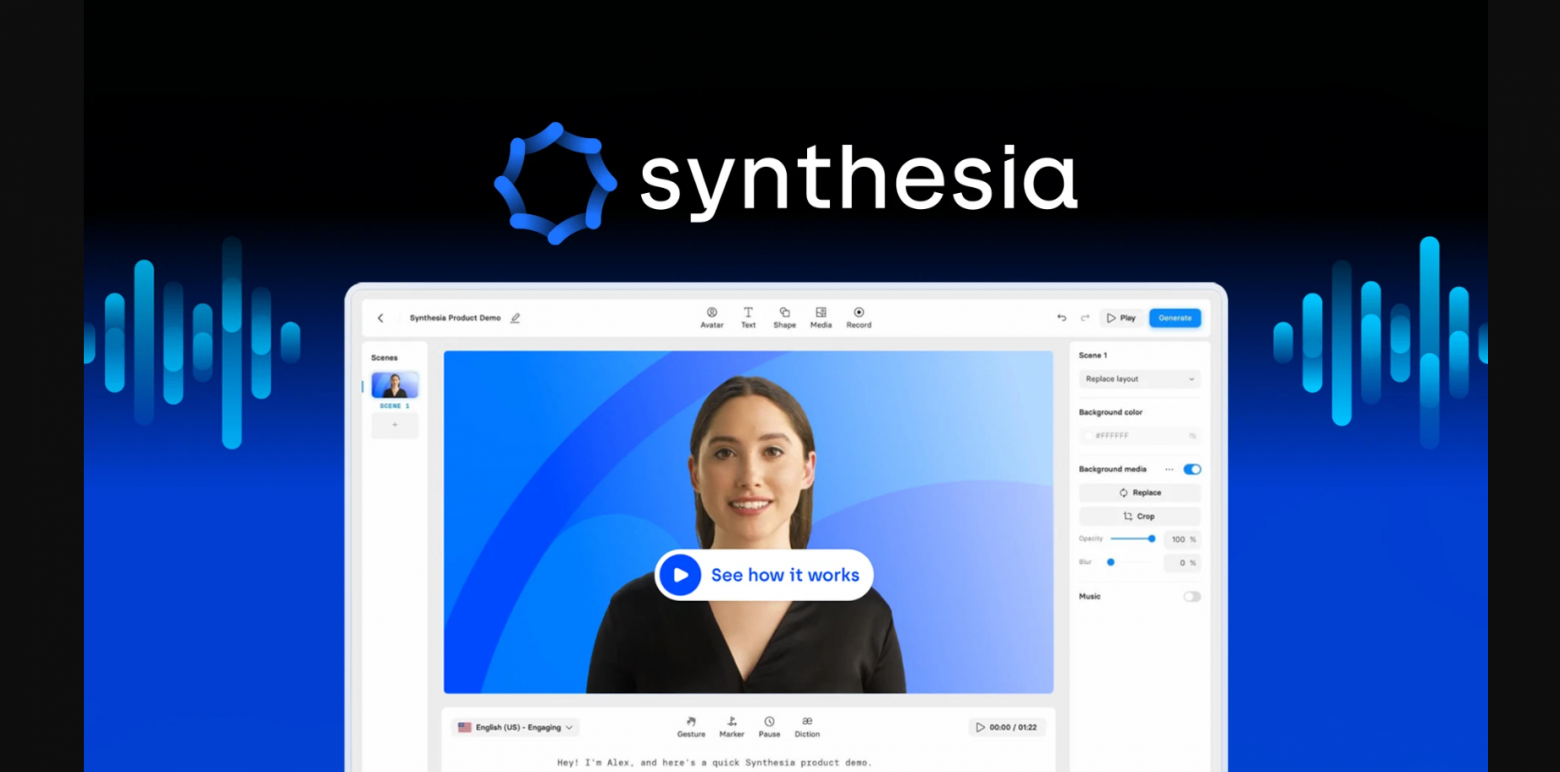Screen dimensions: 1560x772
Task: Add a new scene with the plus button
Action: coord(395,425)
